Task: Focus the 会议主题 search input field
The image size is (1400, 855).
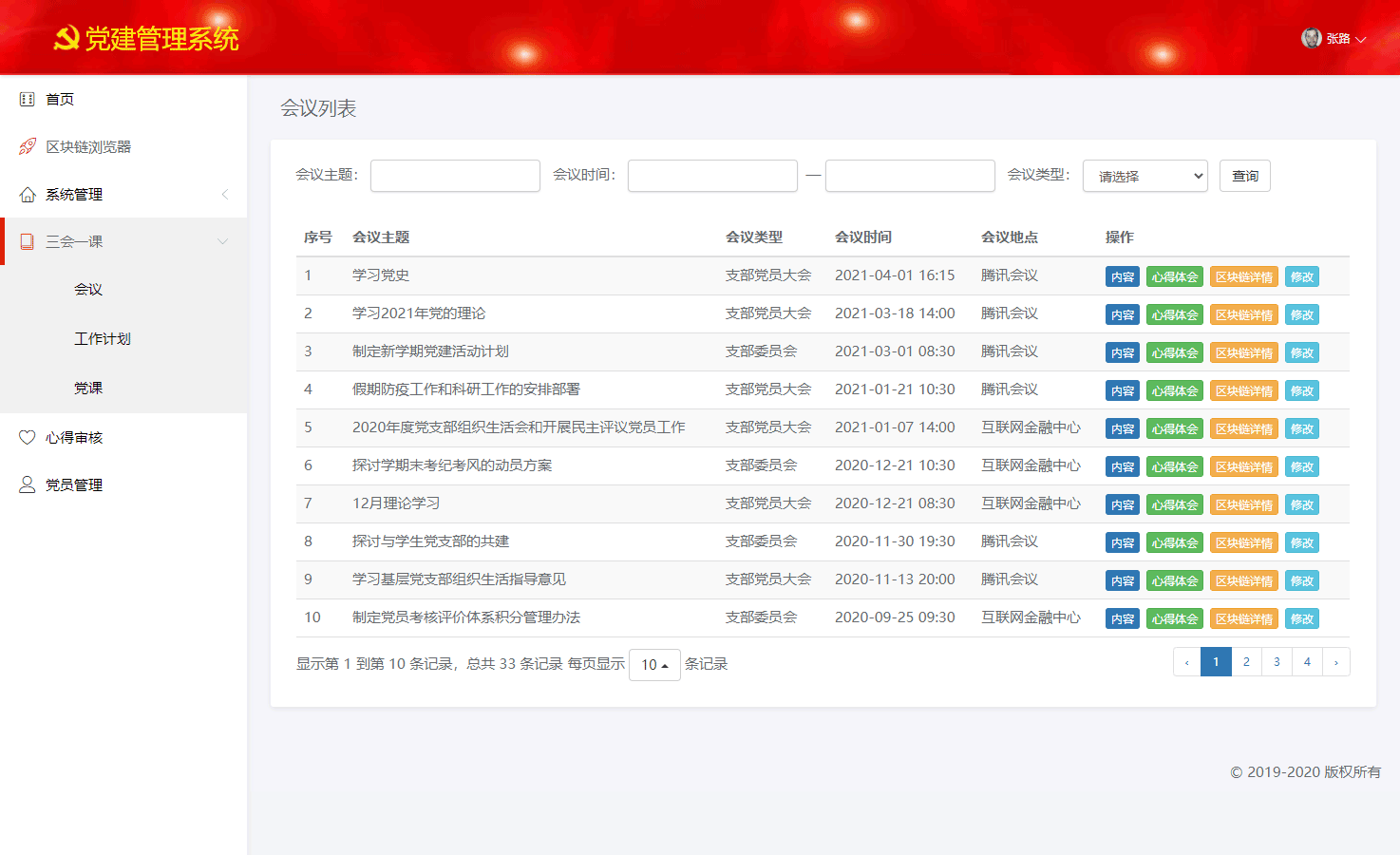Action: [x=455, y=176]
